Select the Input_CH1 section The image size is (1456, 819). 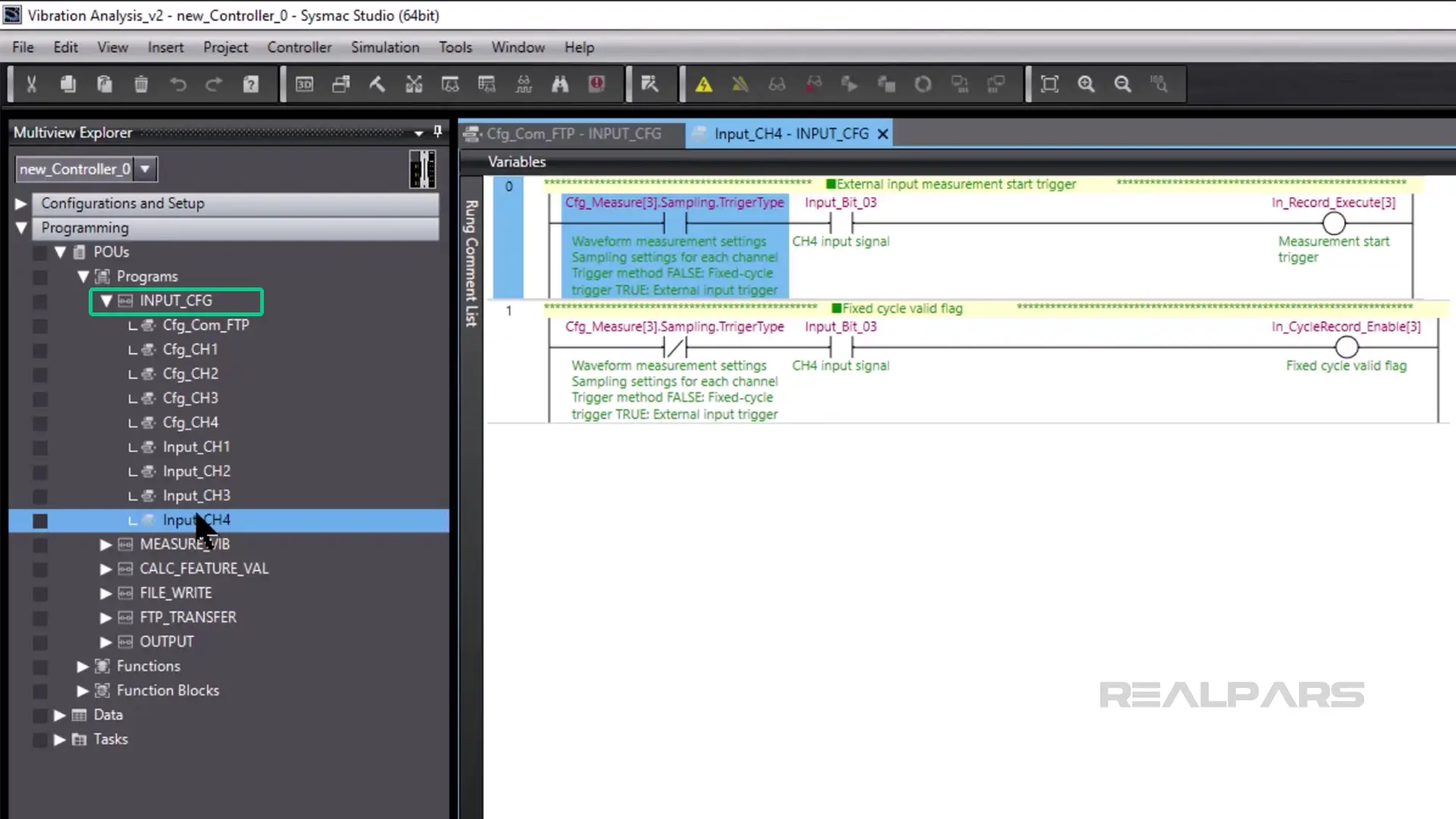(196, 447)
